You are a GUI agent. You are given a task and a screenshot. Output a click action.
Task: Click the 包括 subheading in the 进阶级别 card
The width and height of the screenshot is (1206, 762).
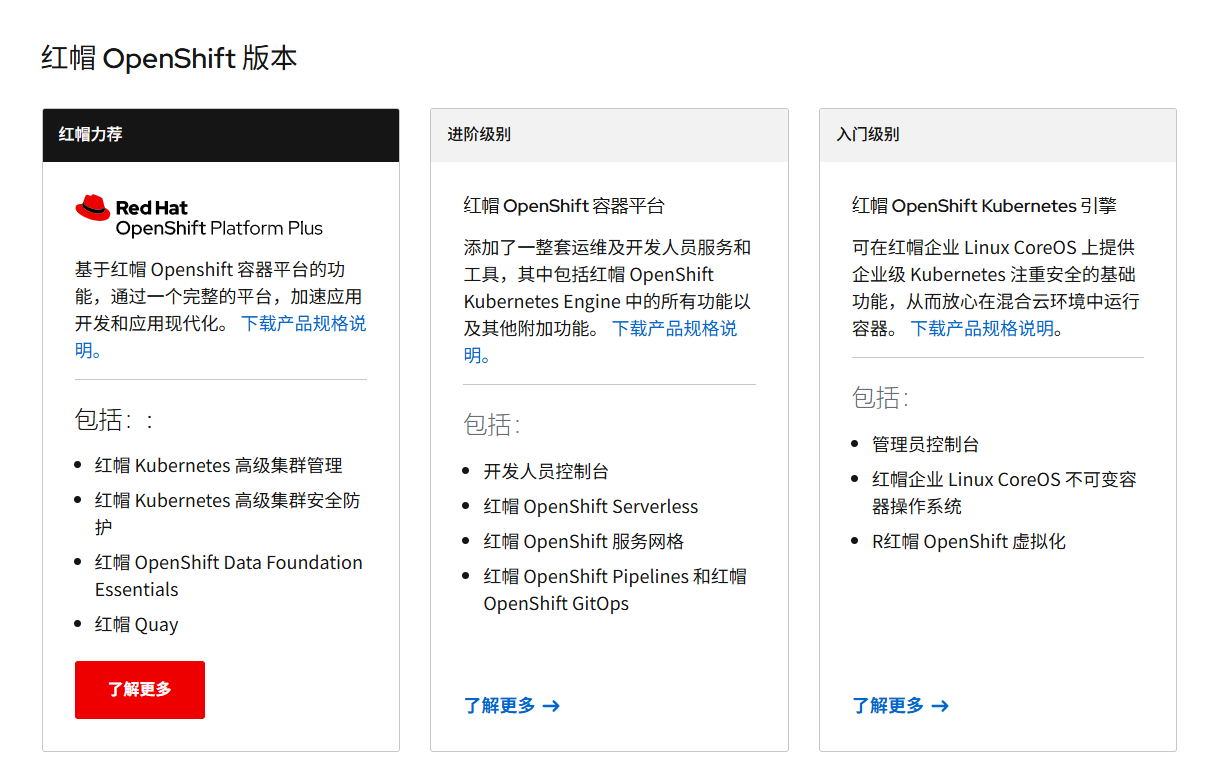[492, 424]
